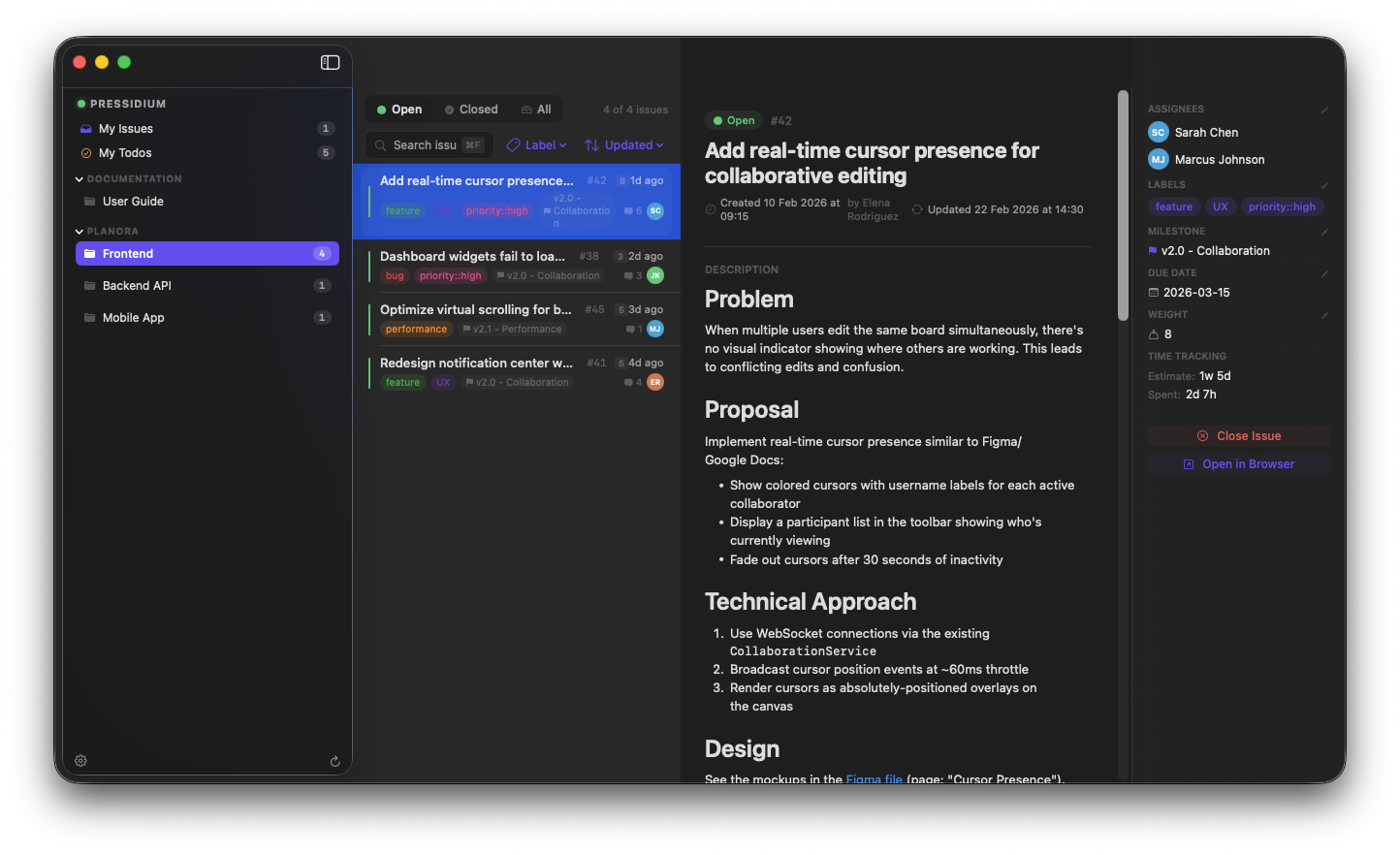
Task: Edit labels using the Labels pencil icon
Action: point(1324,183)
